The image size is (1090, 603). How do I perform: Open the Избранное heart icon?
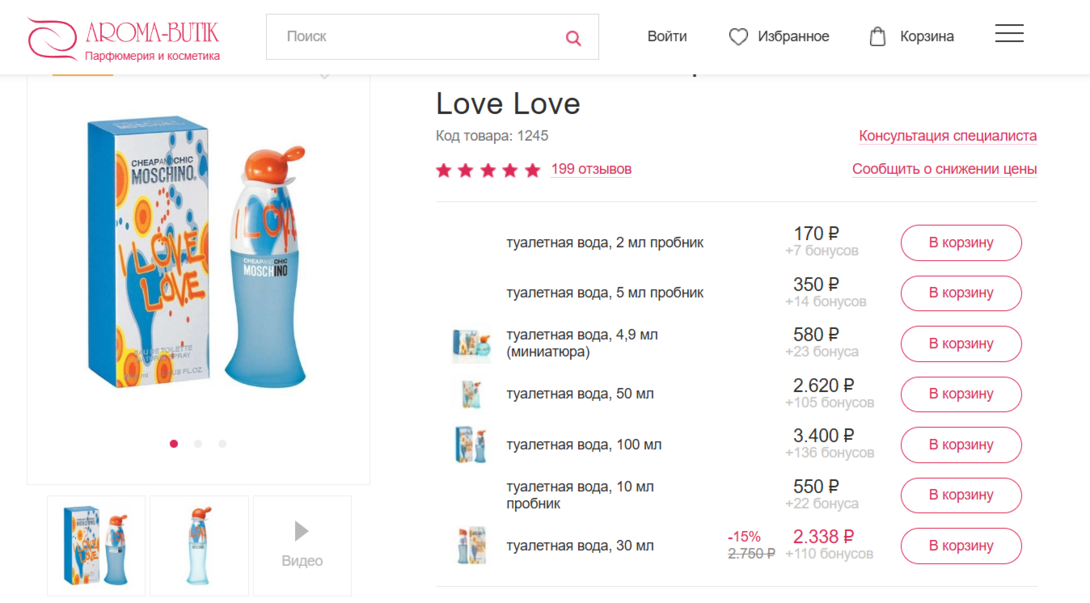(738, 37)
